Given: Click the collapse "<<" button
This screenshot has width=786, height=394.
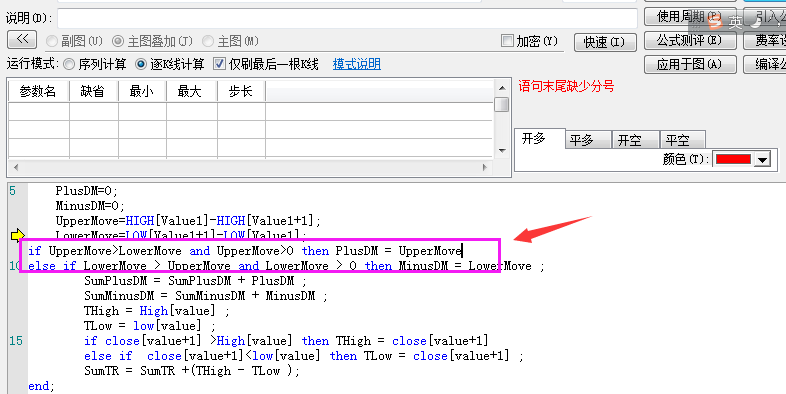Looking at the screenshot, I should (22, 40).
